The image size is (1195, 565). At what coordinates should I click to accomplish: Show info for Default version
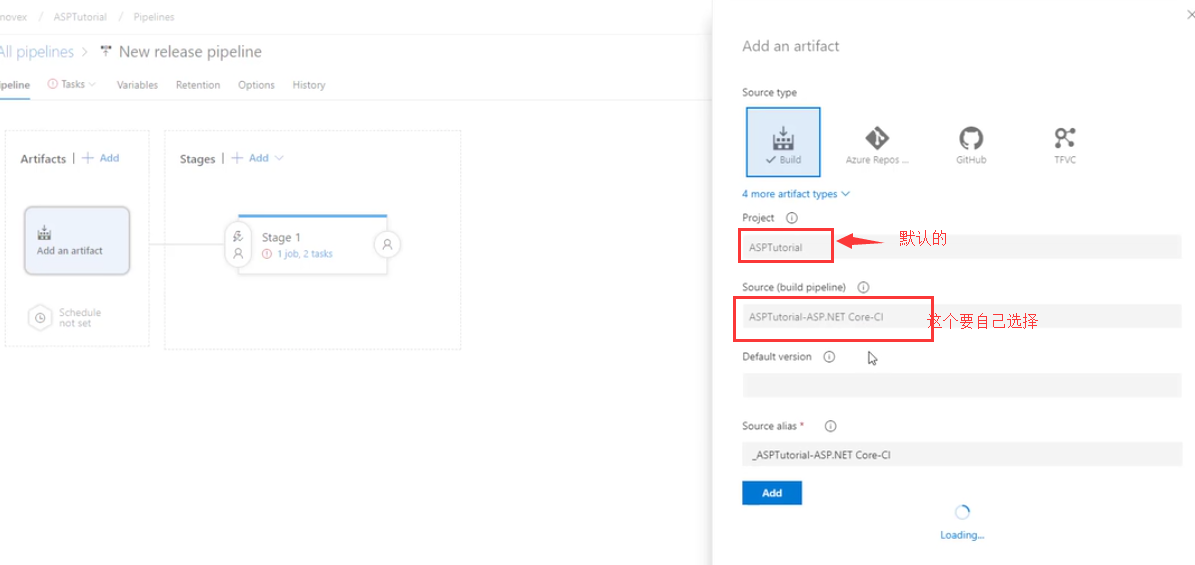tap(829, 356)
